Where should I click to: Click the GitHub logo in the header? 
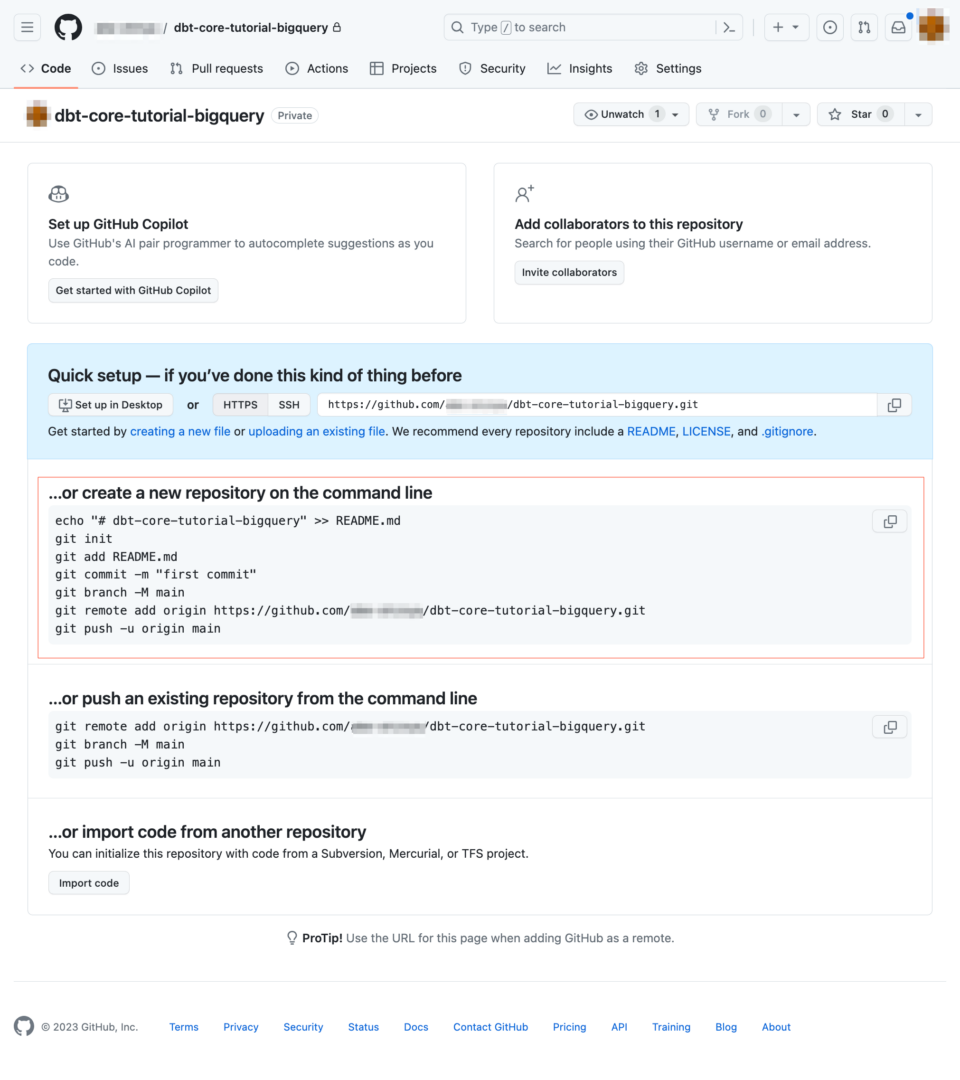[x=67, y=27]
